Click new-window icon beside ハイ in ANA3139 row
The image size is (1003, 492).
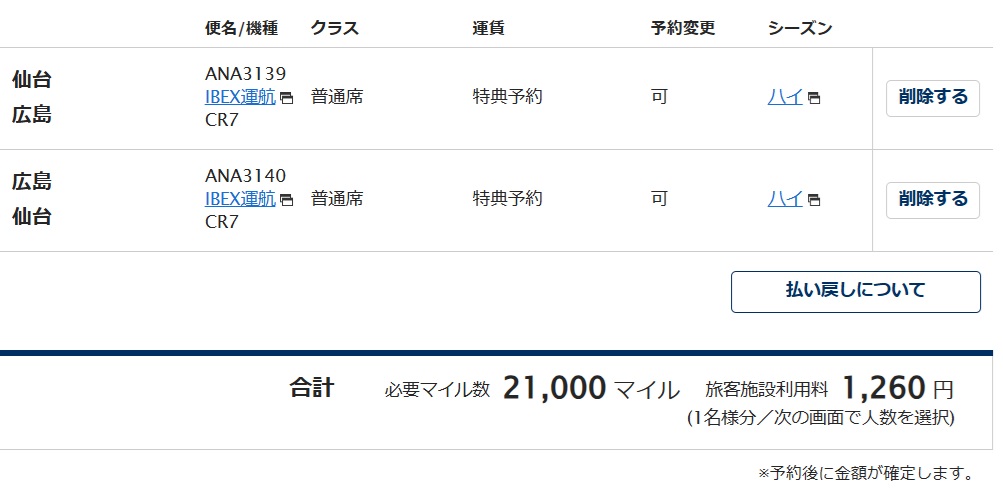(x=814, y=99)
